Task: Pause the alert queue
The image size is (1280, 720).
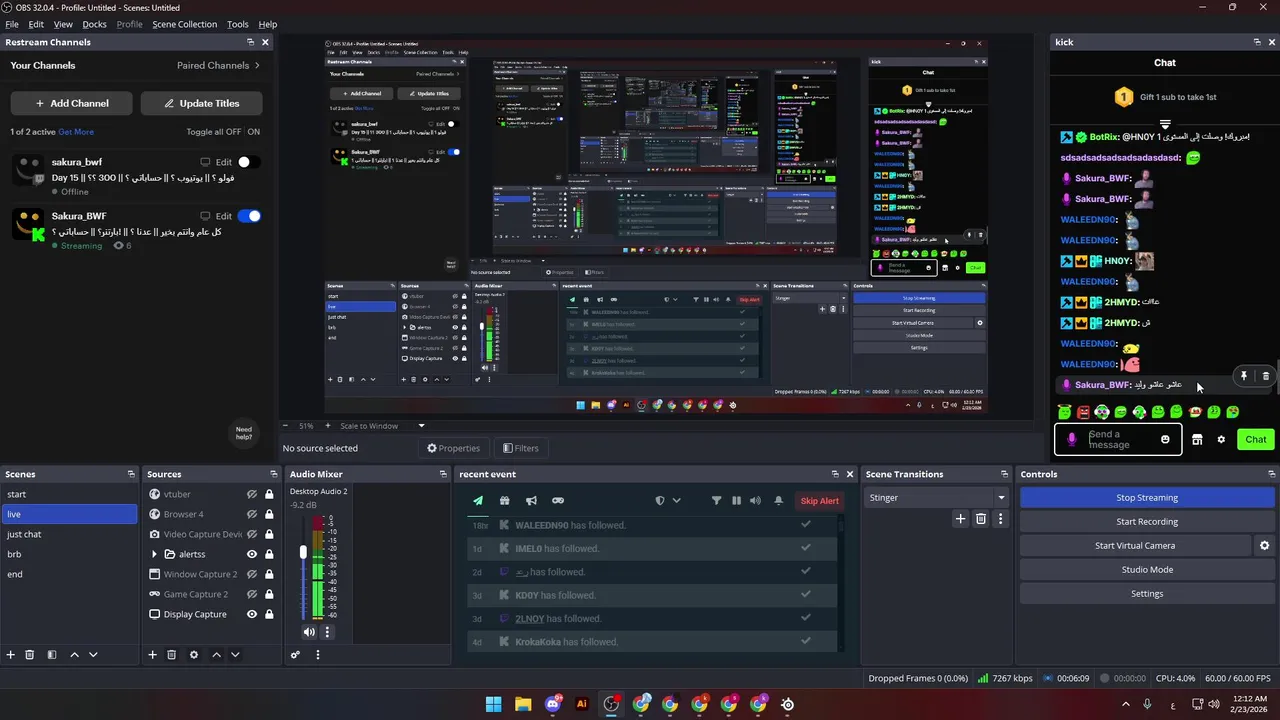Action: click(736, 501)
